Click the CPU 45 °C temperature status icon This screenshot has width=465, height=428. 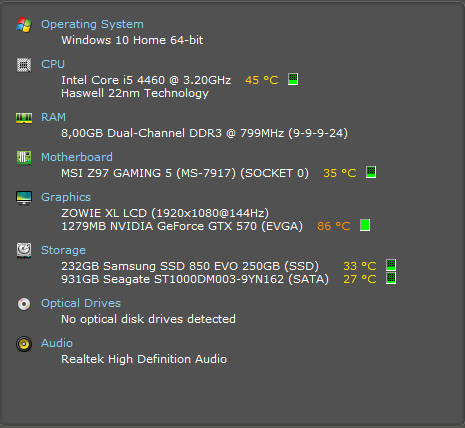pos(293,79)
